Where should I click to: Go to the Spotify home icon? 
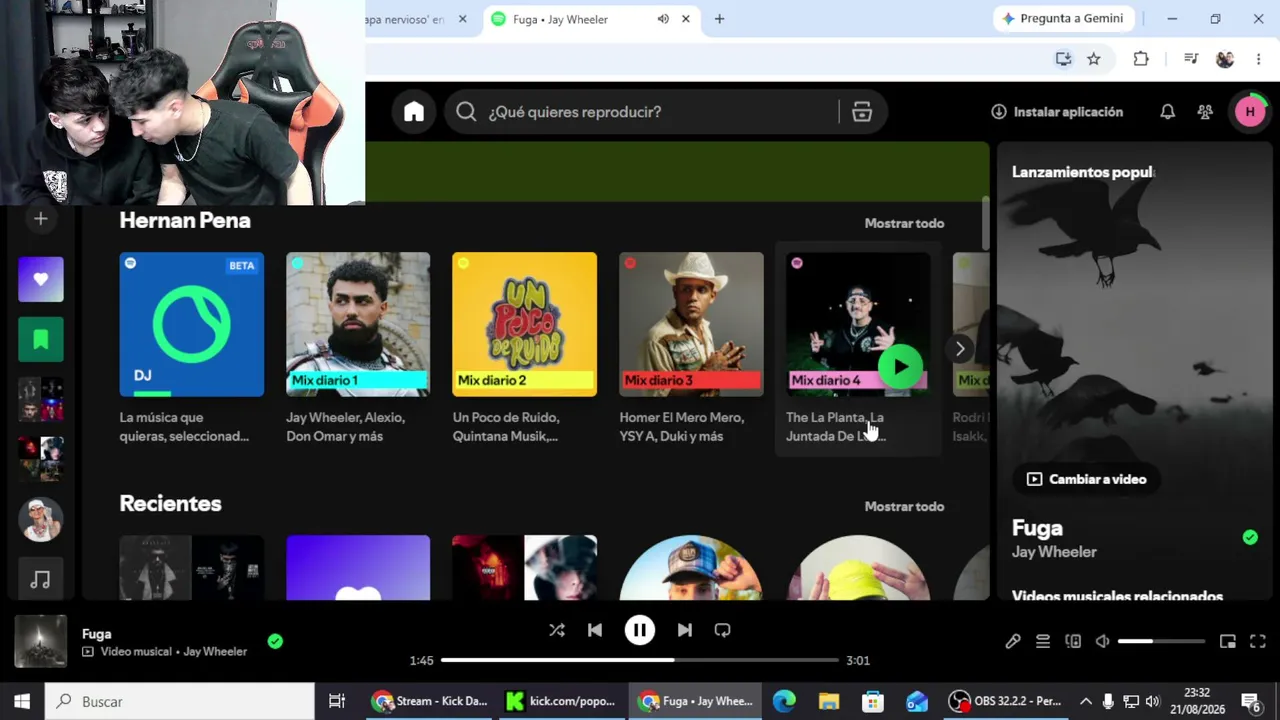414,112
